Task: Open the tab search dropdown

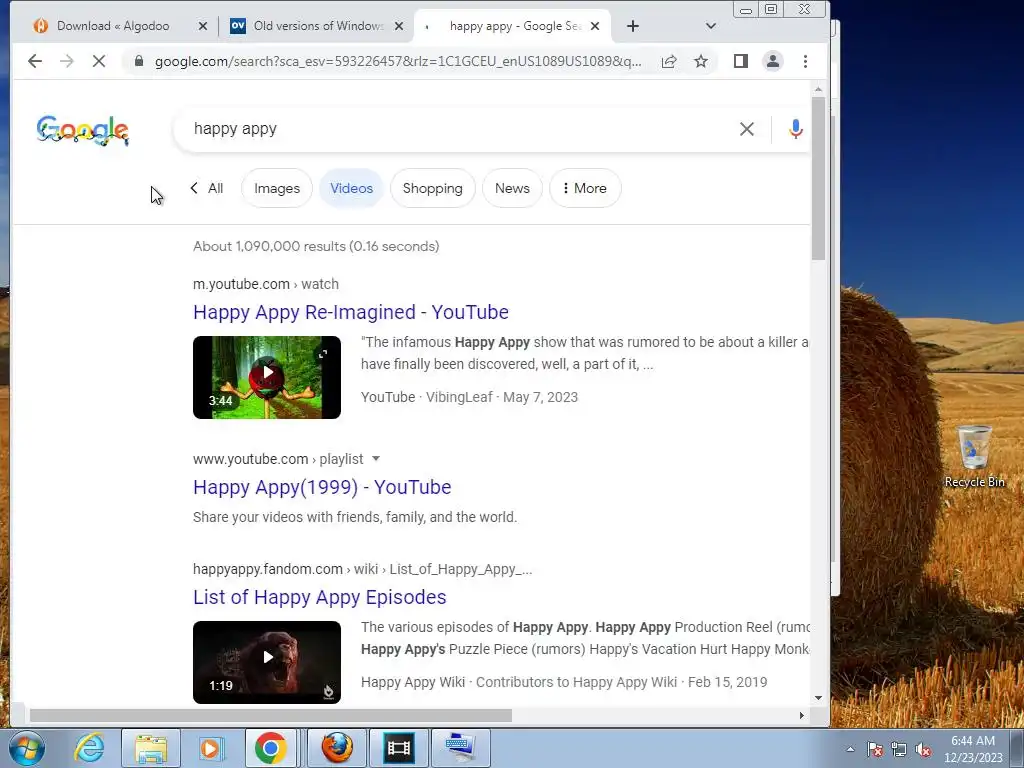Action: tap(711, 26)
